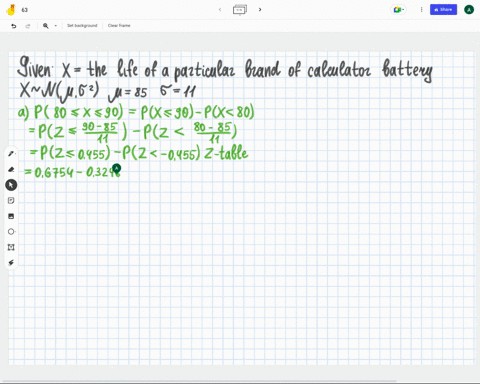Activate the Laser pointer tool
Viewport: 480px width, 384px height.
coord(11,263)
